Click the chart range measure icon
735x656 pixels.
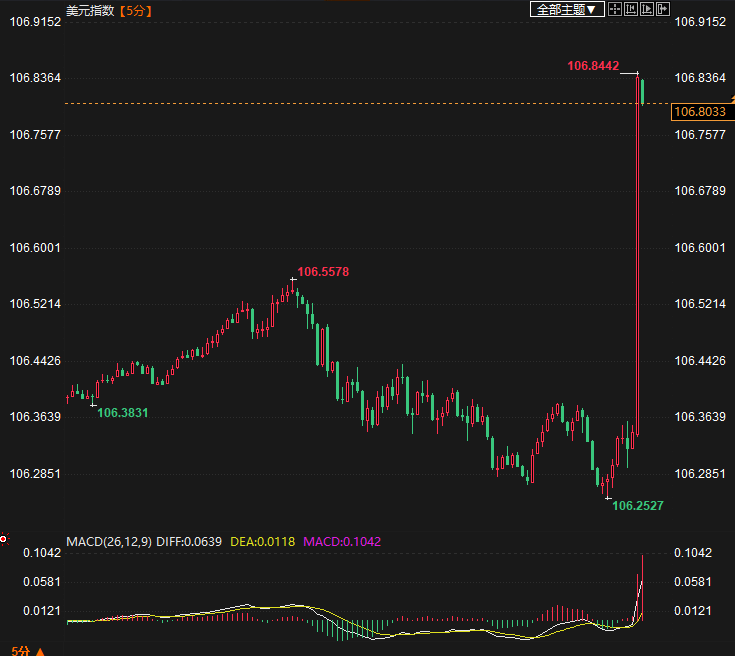click(x=631, y=9)
